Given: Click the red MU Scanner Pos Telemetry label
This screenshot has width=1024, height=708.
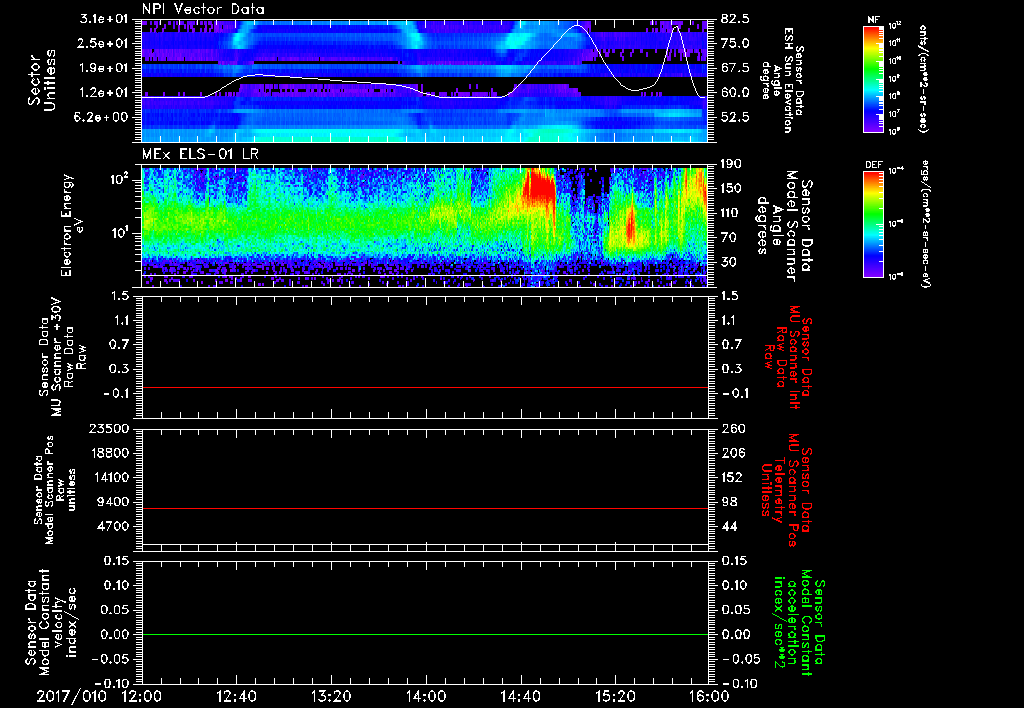Looking at the screenshot, I should [786, 490].
